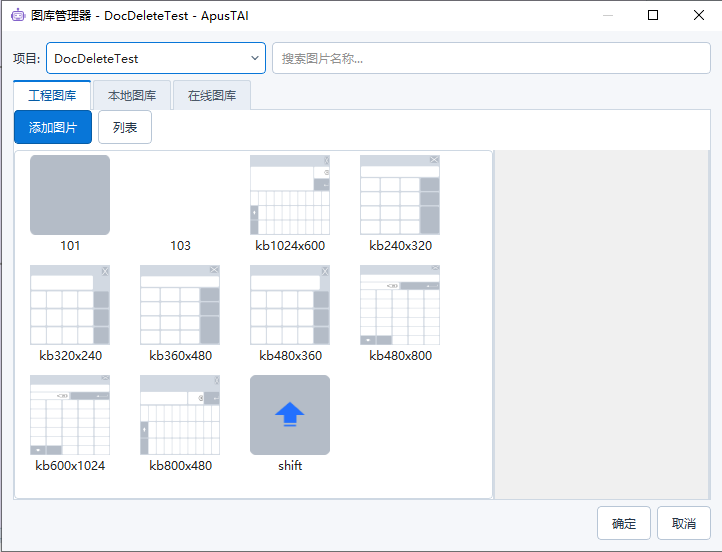Click the kb360x480 keyboard image
The image size is (722, 552).
point(180,305)
